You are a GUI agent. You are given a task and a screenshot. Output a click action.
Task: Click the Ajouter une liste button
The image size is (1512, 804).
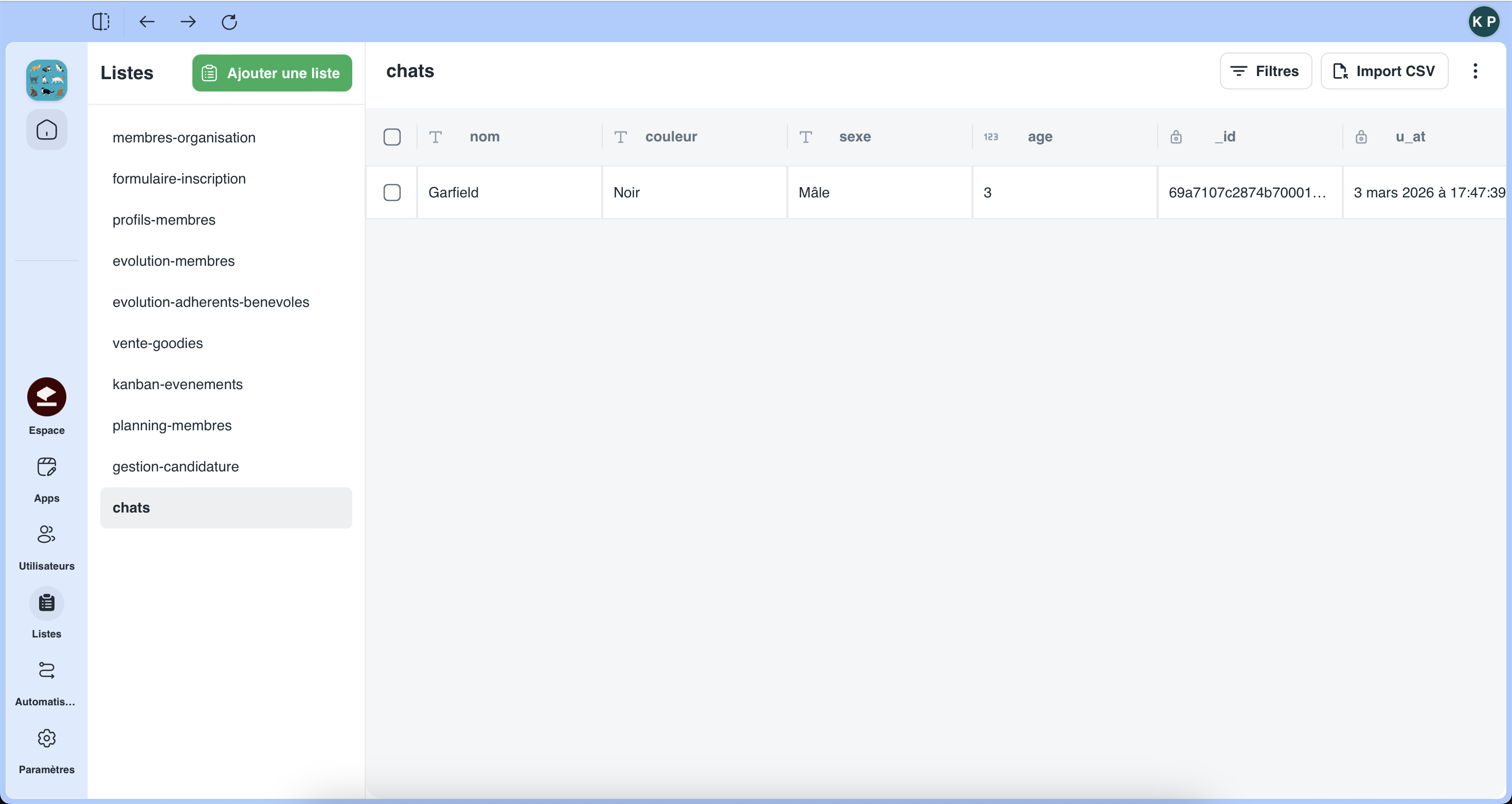(x=272, y=73)
